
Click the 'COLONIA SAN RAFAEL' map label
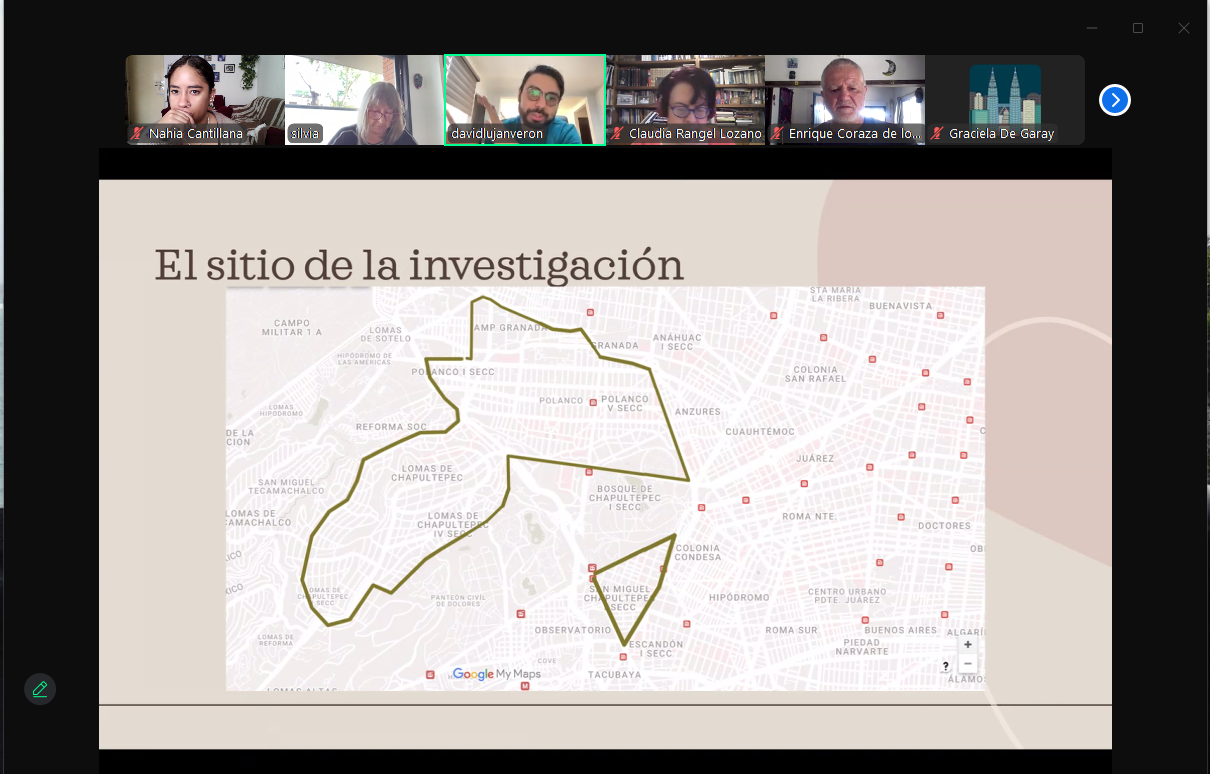pos(815,374)
